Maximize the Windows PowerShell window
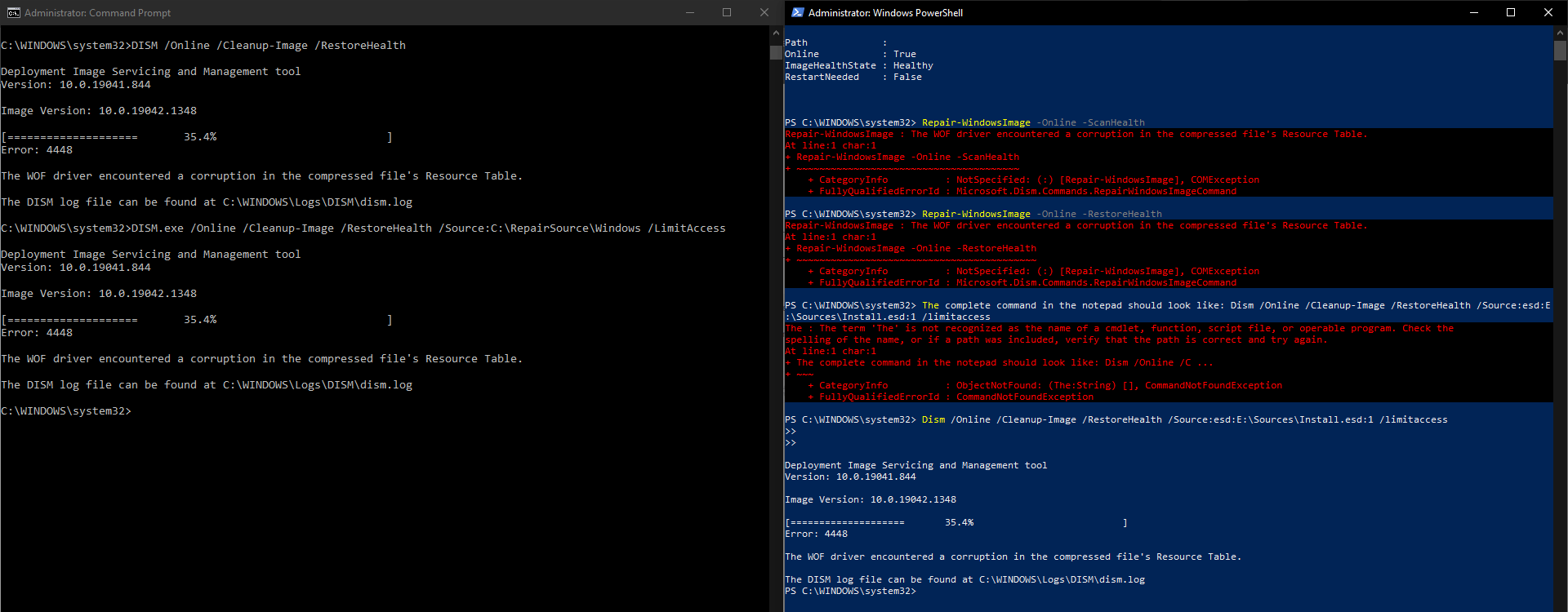 point(1511,12)
